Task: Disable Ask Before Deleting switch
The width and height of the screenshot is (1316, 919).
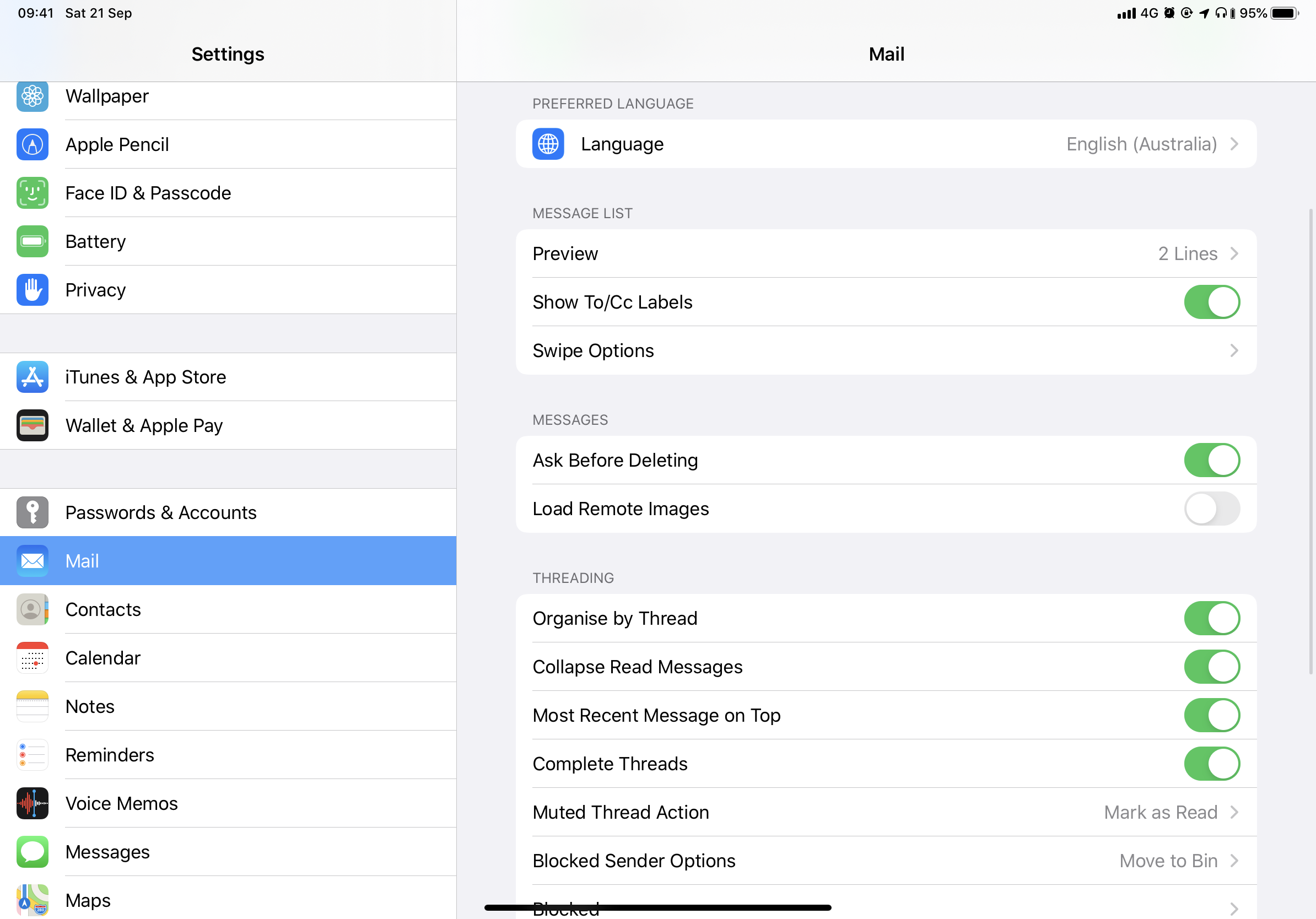Action: tap(1212, 460)
